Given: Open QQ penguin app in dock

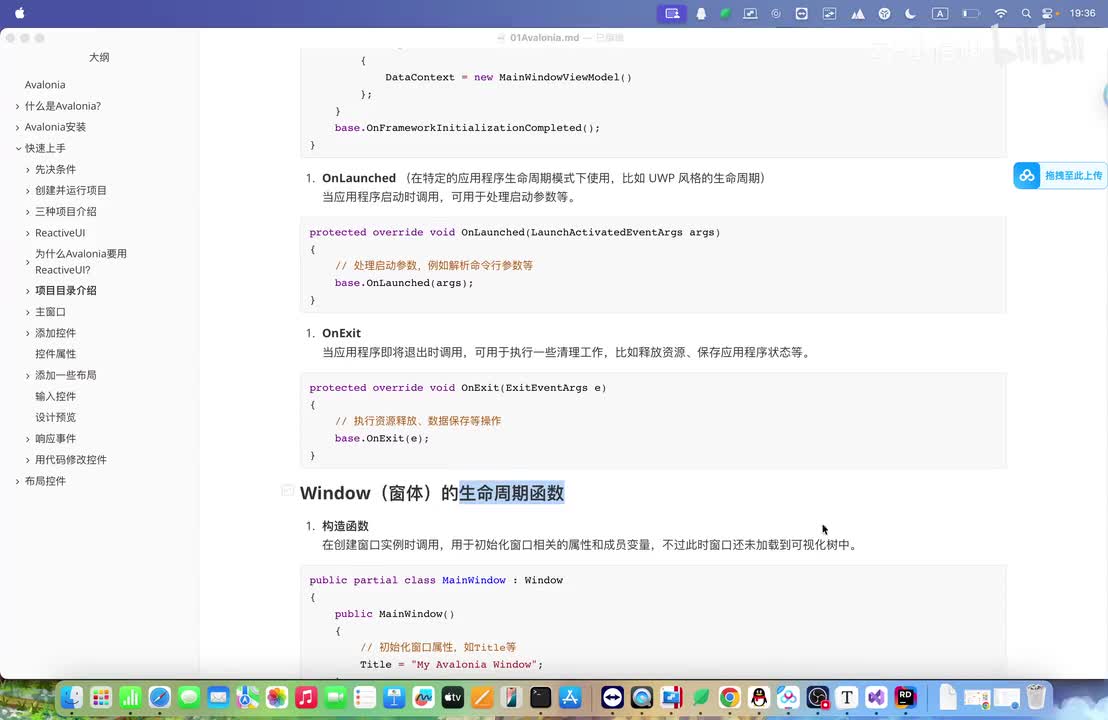Looking at the screenshot, I should [x=759, y=698].
